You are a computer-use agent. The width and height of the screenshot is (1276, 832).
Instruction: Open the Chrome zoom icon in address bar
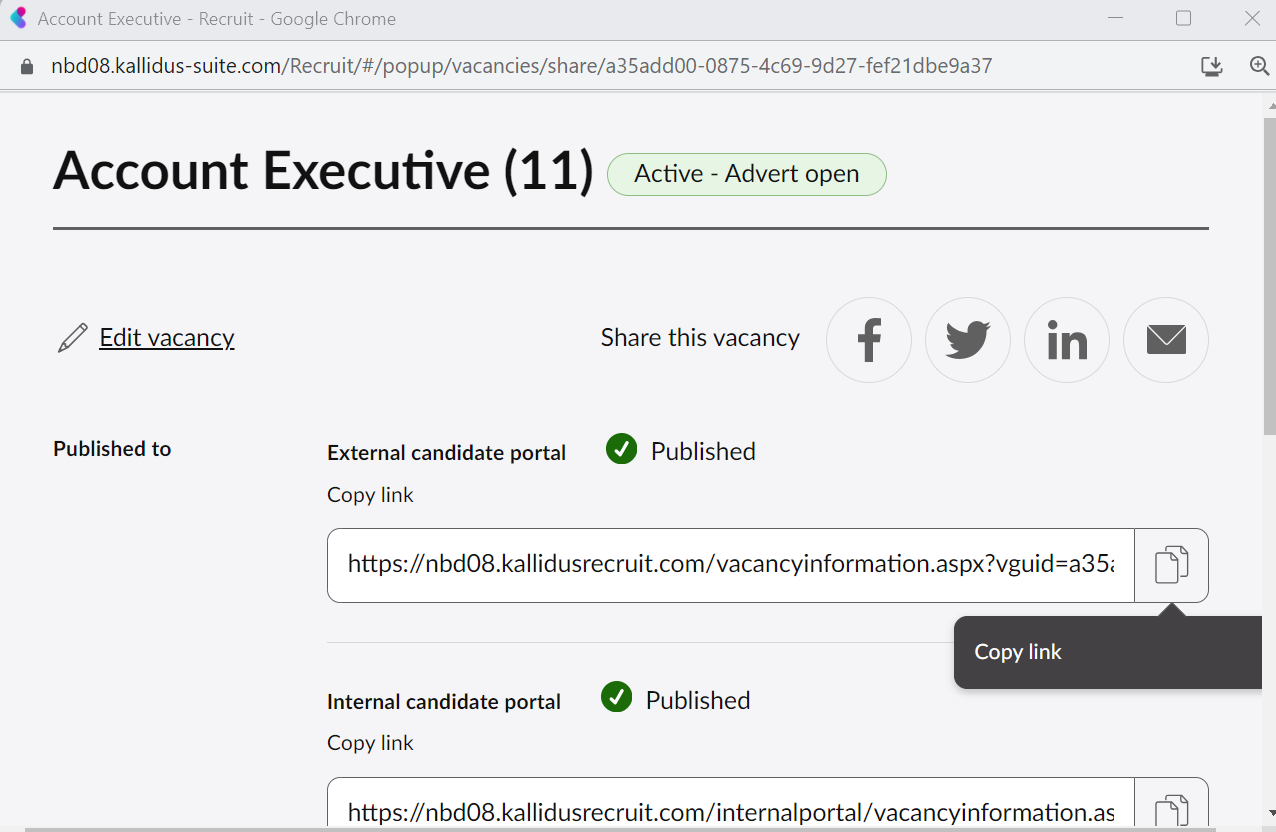1259,66
